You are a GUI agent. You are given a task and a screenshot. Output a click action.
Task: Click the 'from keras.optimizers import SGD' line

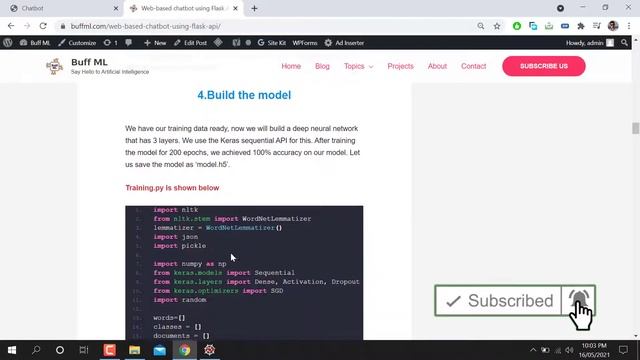pyautogui.click(x=218, y=291)
